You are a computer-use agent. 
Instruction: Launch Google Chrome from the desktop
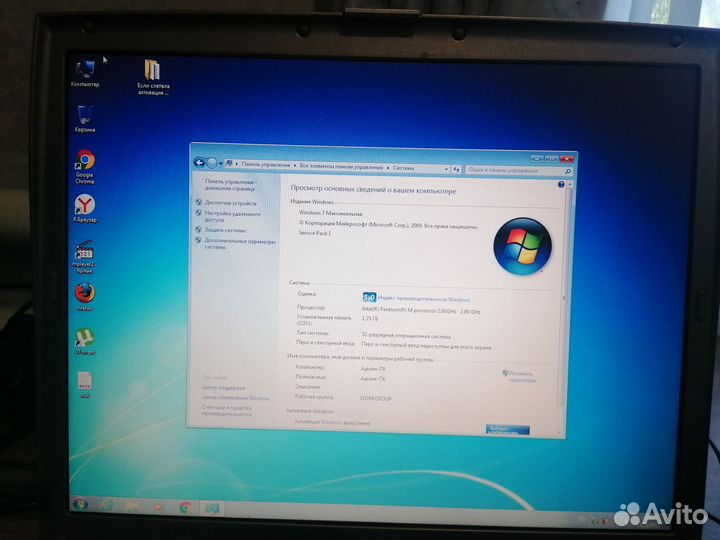point(85,167)
